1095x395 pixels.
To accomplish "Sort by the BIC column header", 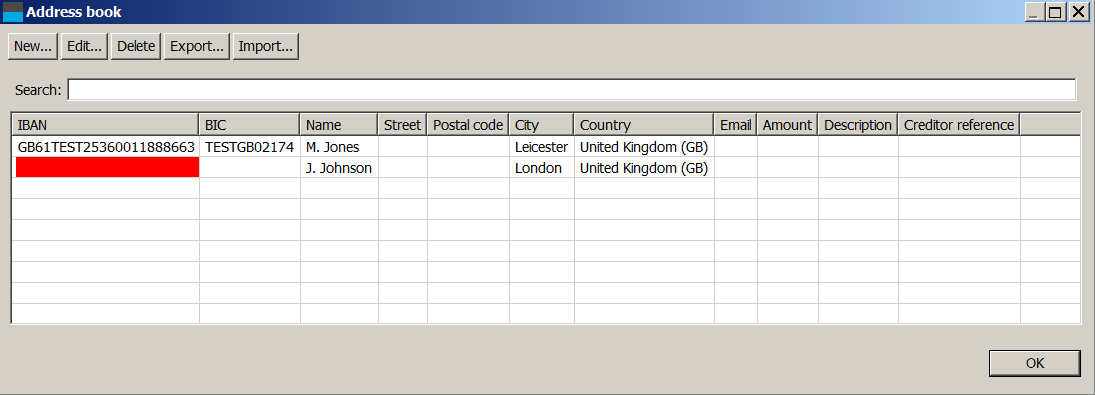I will (x=250, y=125).
